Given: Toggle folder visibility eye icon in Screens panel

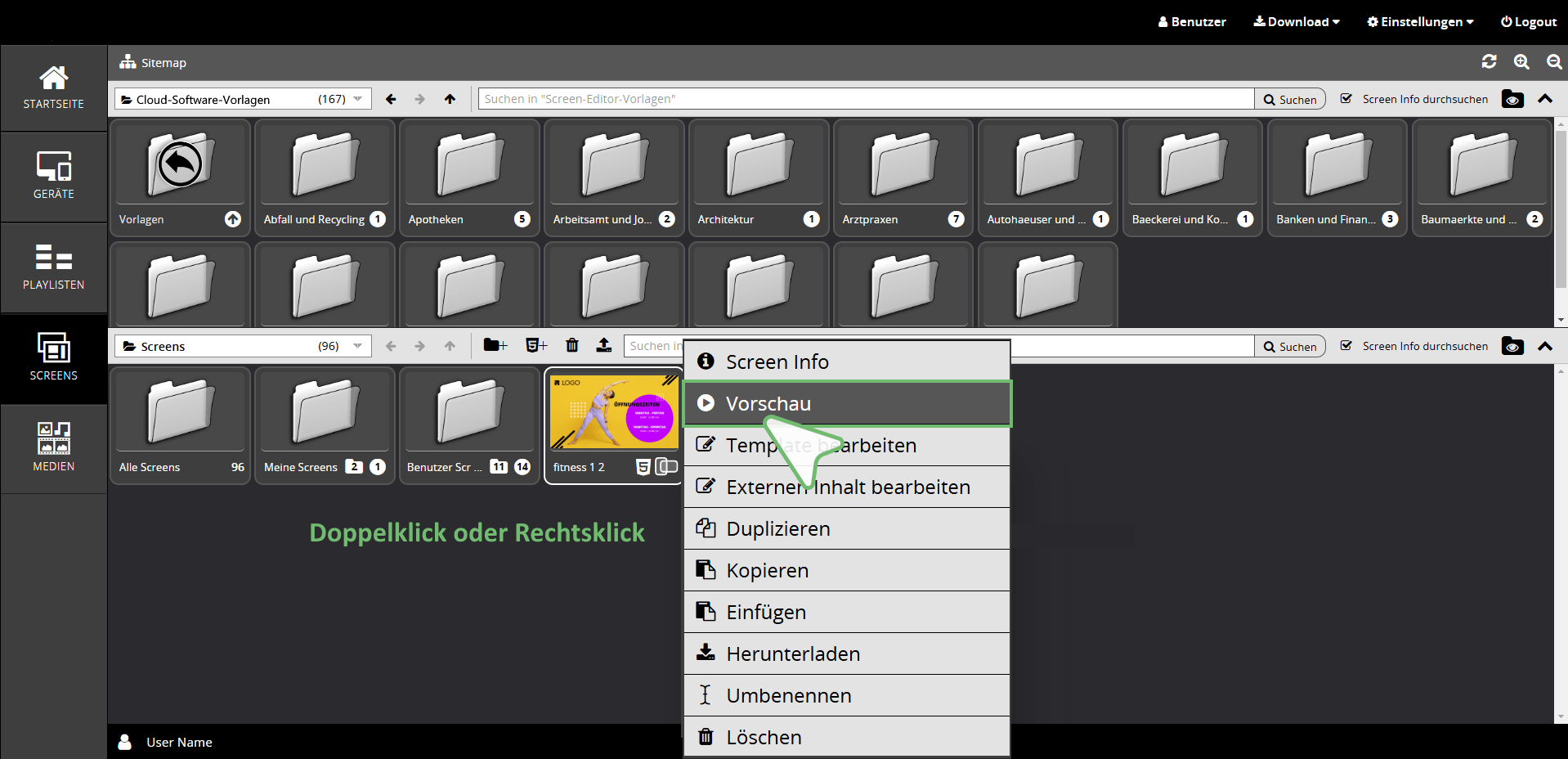Looking at the screenshot, I should click(1512, 347).
